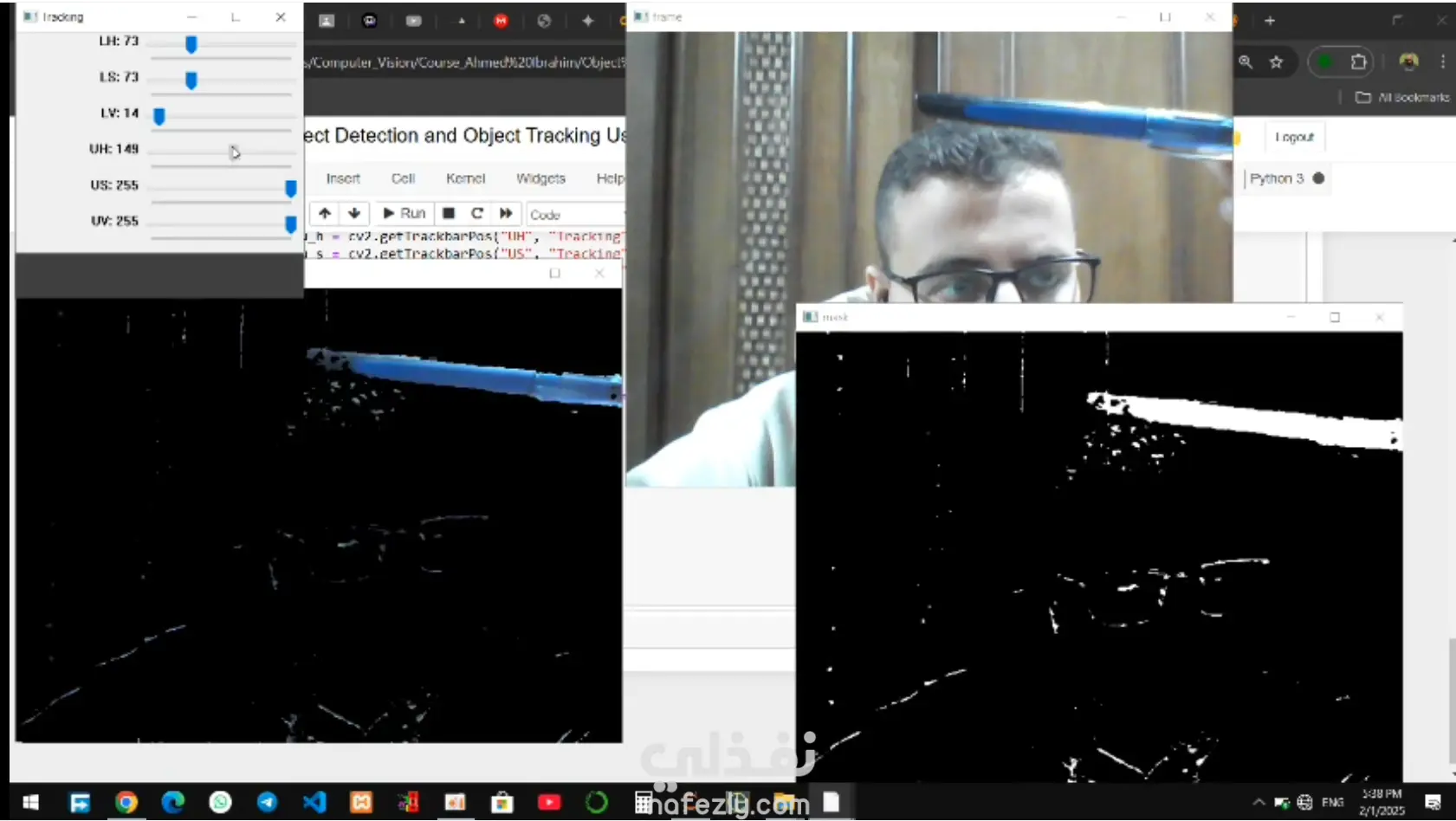Open the Windows notification center
The width and height of the screenshot is (1456, 821).
[x=1433, y=803]
